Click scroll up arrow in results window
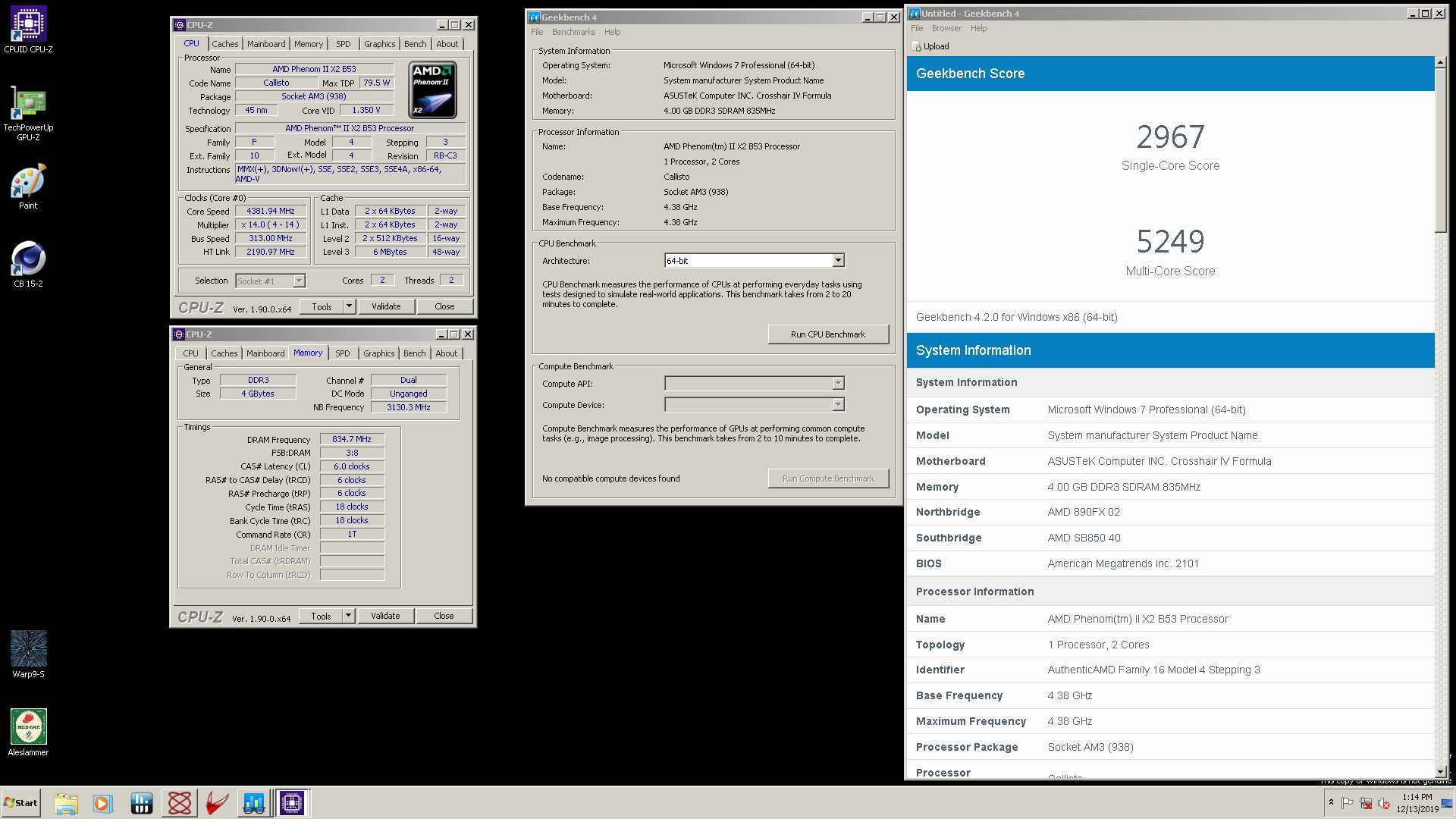Image resolution: width=1456 pixels, height=819 pixels. 1440,63
